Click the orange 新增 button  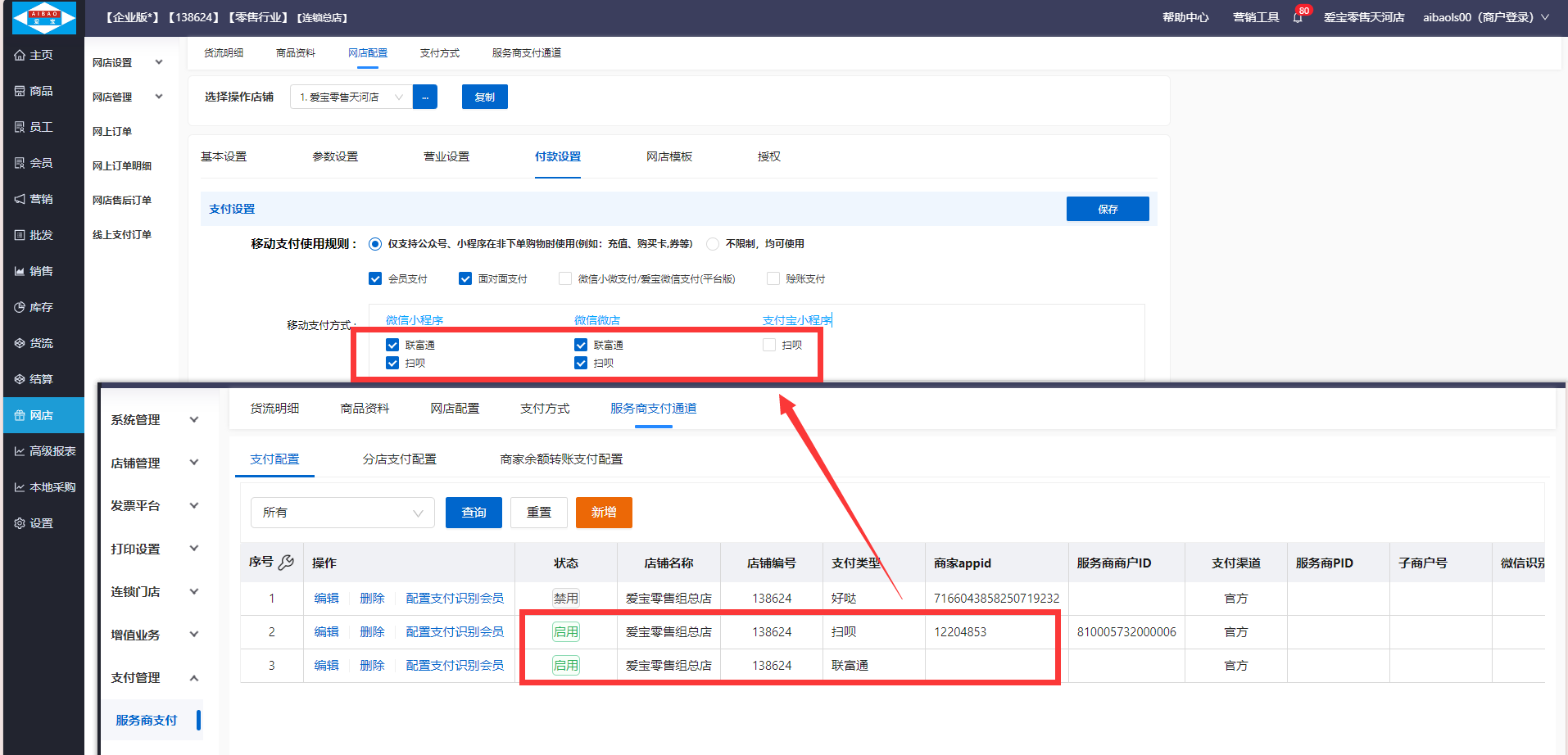(604, 513)
